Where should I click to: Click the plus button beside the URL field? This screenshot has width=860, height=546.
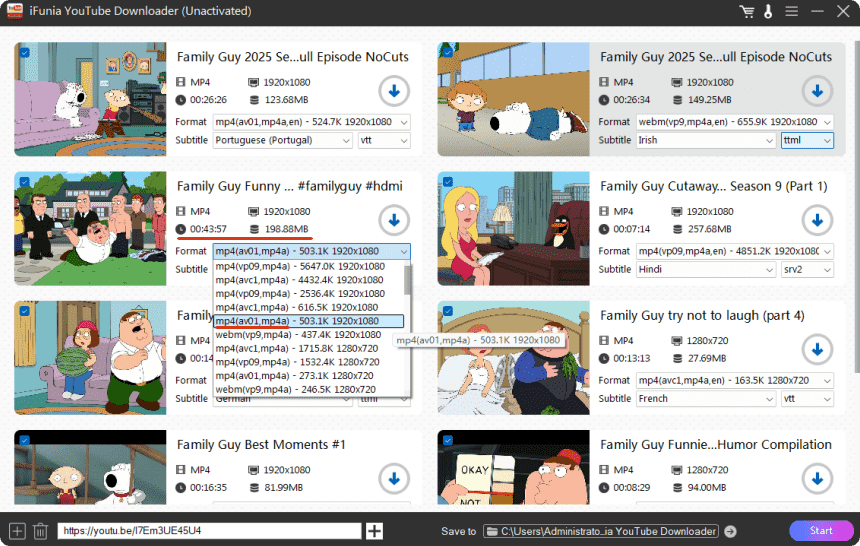375,531
